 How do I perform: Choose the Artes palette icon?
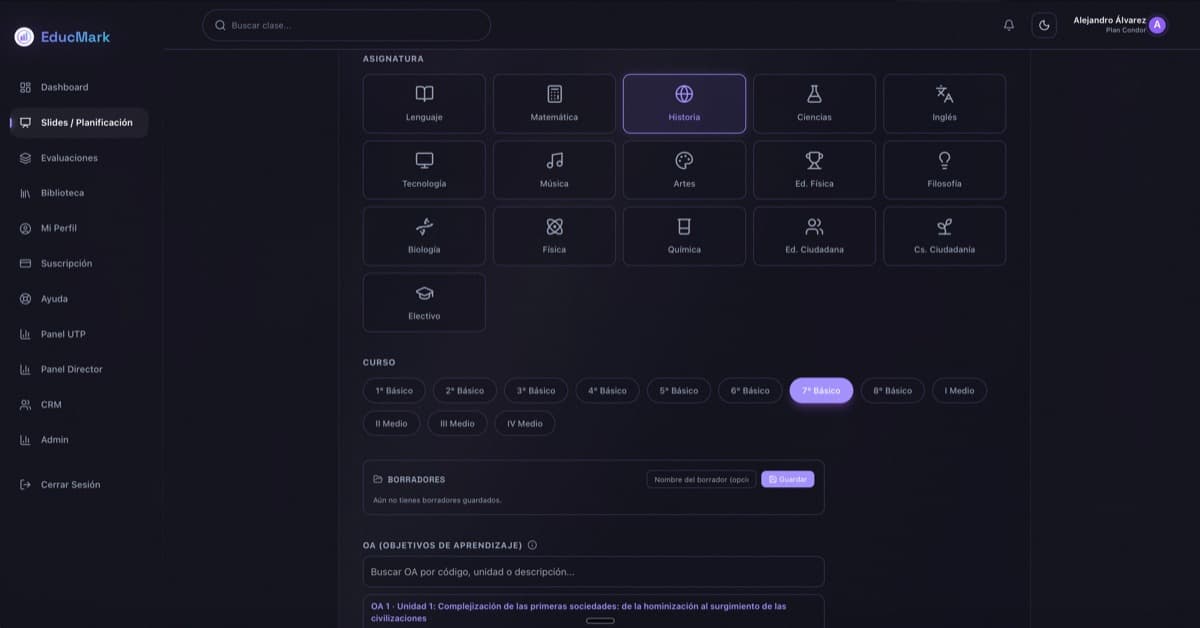point(684,161)
